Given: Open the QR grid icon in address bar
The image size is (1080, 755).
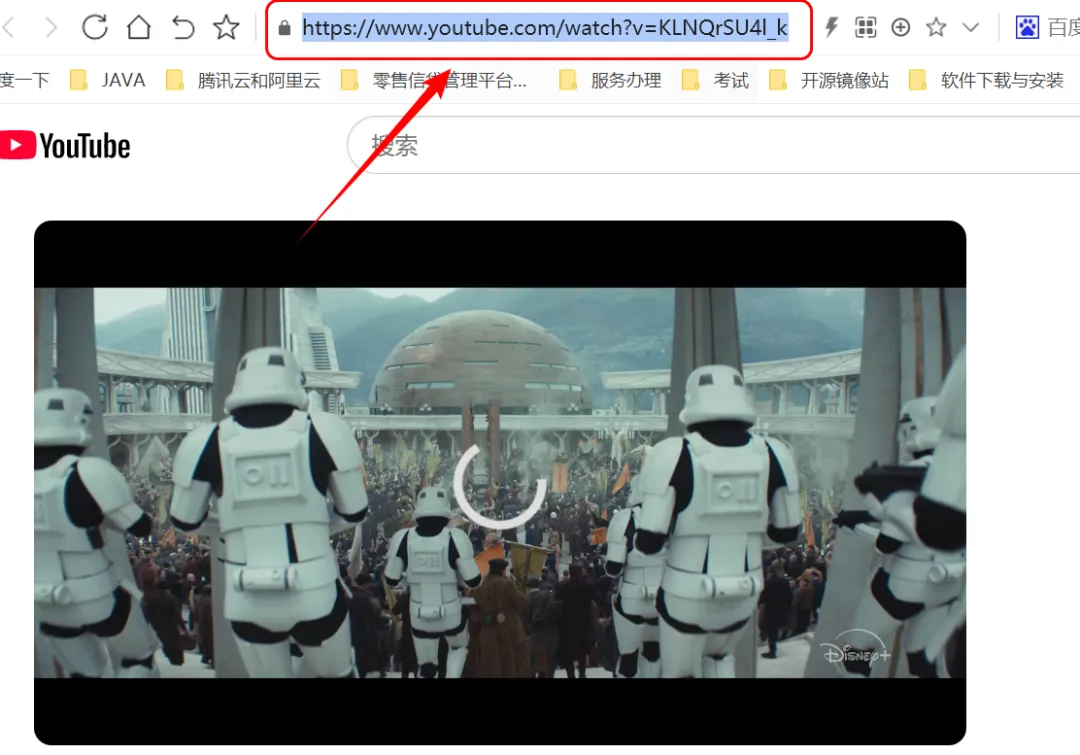Looking at the screenshot, I should 866,28.
